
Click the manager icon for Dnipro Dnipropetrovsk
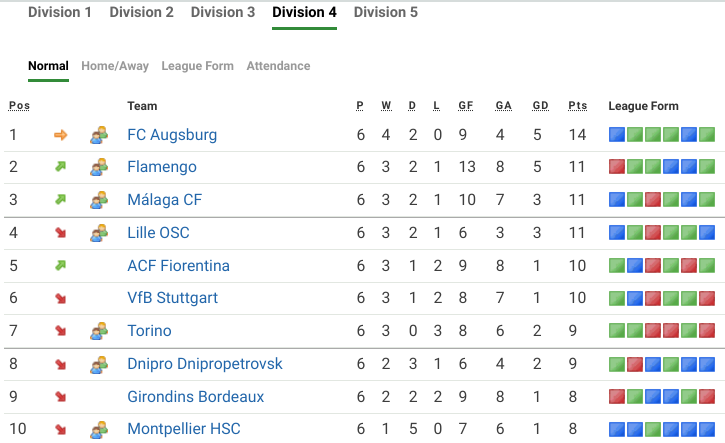click(98, 364)
